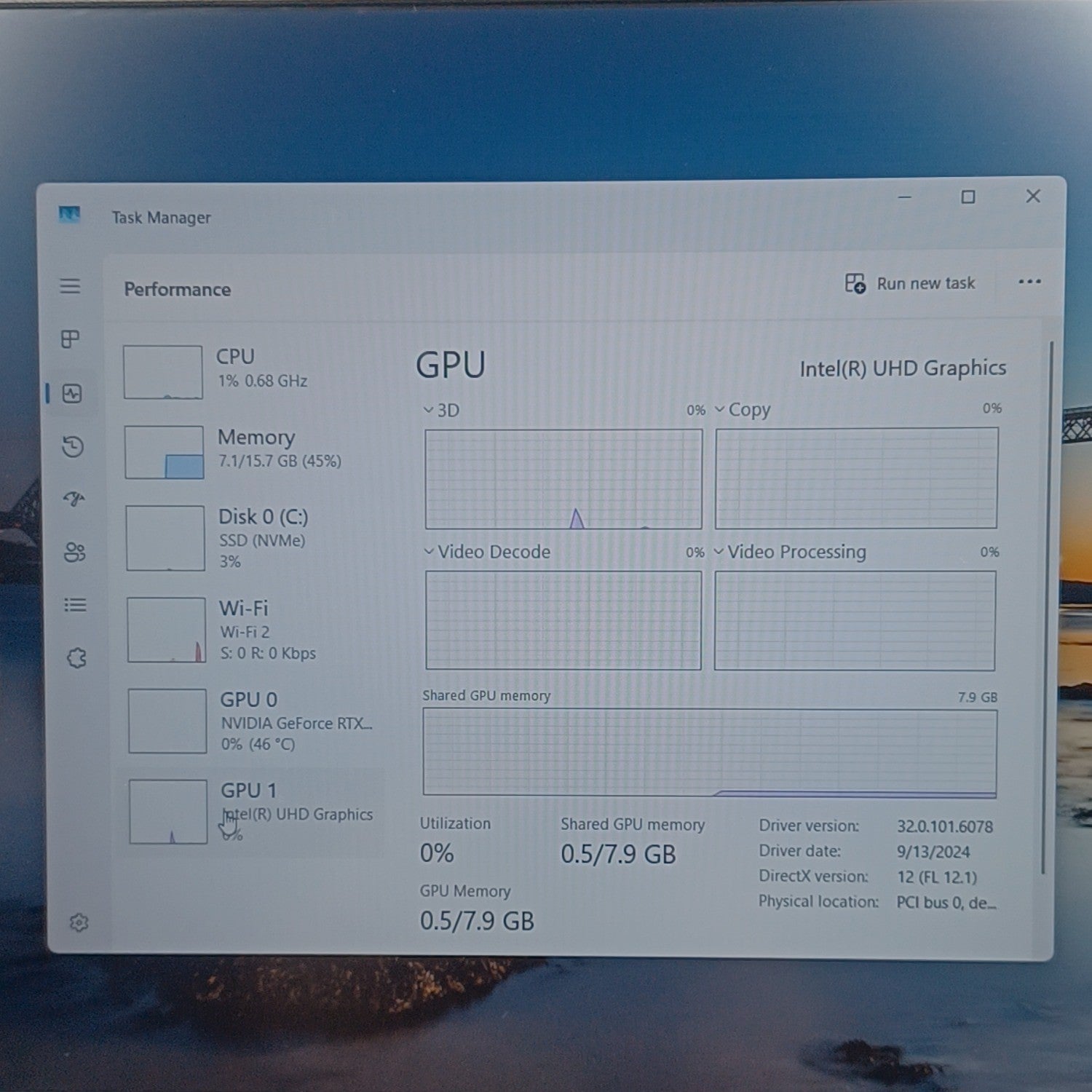Click Run new task
1092x1092 pixels.
(x=910, y=283)
